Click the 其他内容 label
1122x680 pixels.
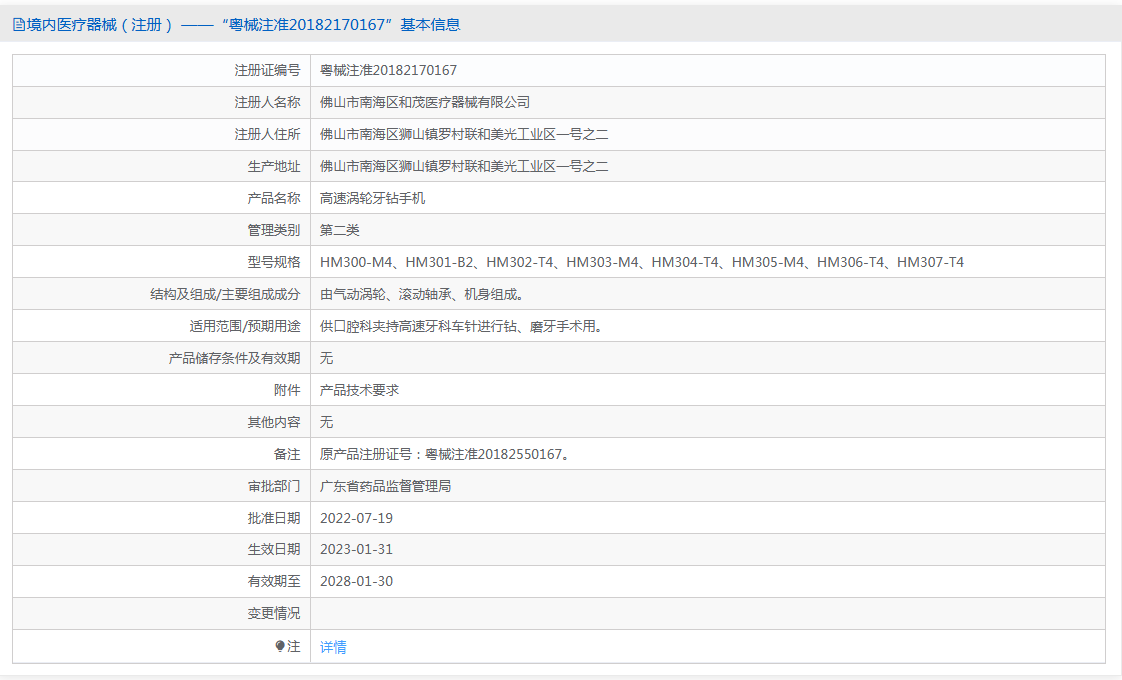pyautogui.click(x=274, y=422)
